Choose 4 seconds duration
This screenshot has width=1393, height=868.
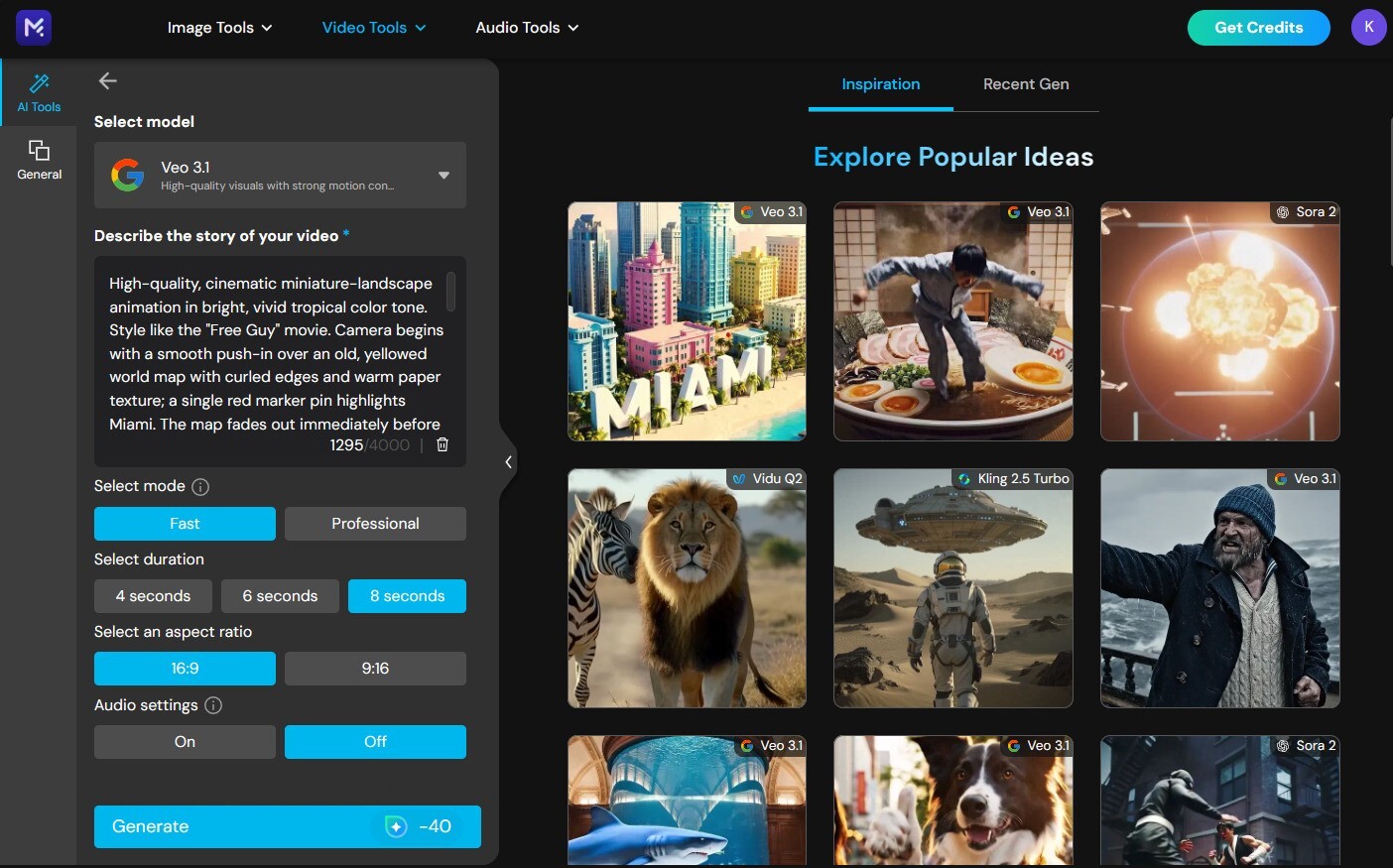[x=153, y=596]
